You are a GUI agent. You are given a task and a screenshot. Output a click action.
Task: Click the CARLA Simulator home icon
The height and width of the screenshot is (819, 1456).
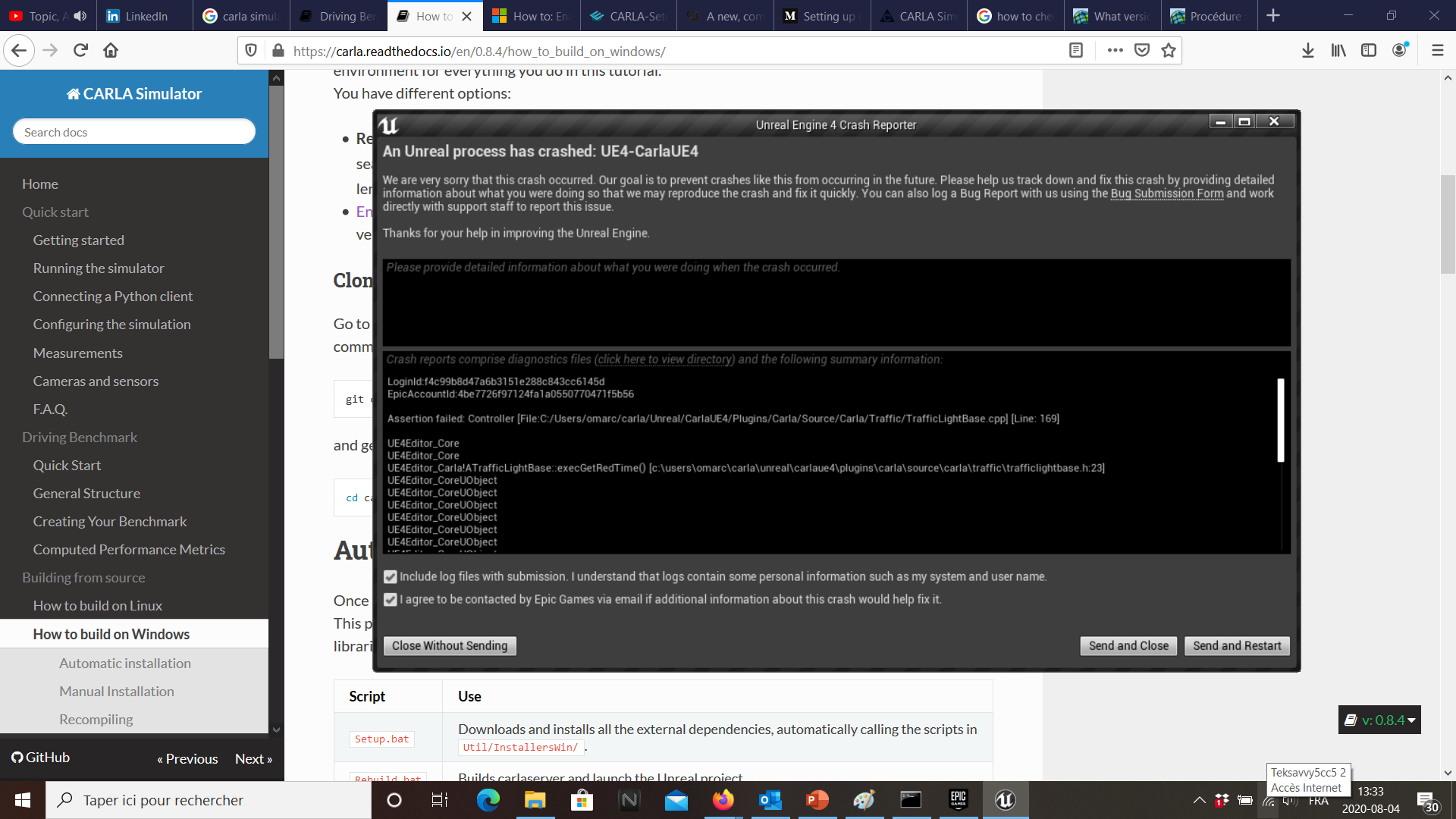click(x=72, y=93)
